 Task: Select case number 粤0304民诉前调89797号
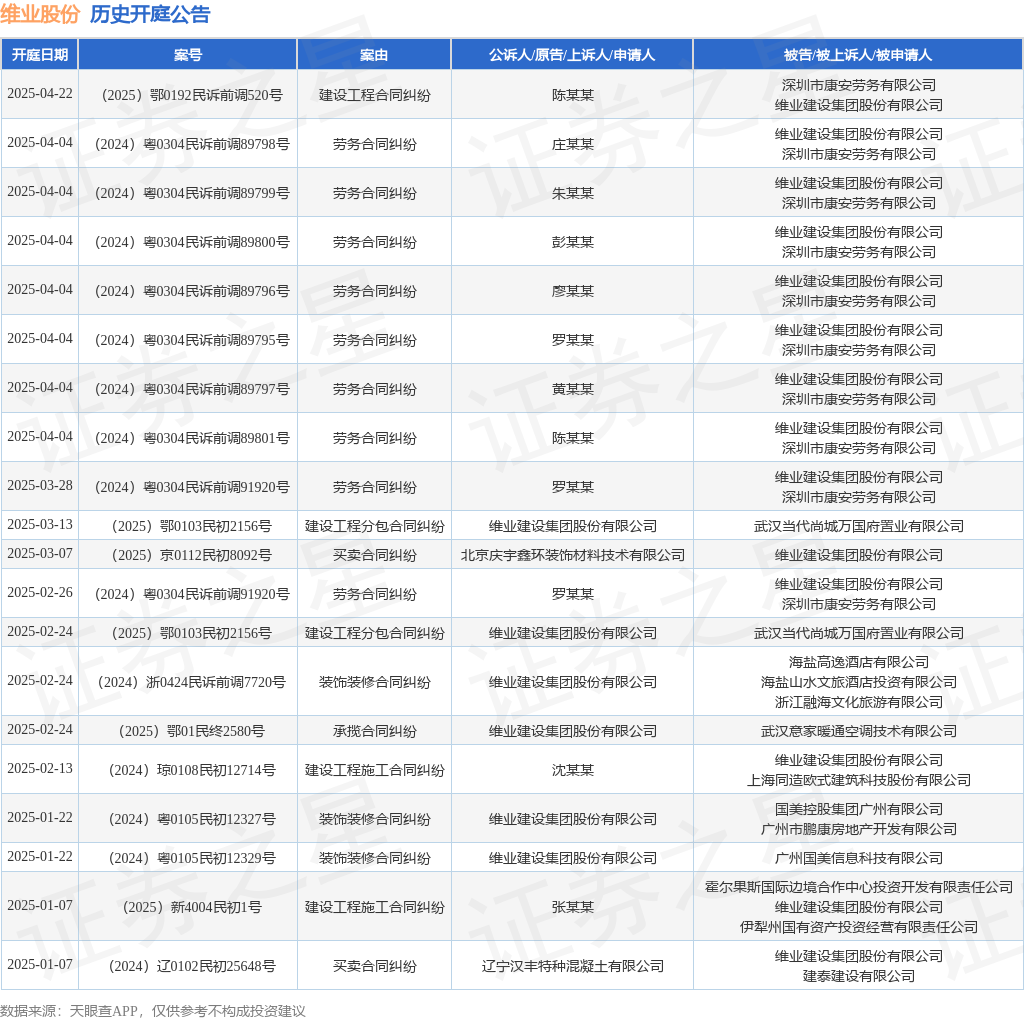192,389
